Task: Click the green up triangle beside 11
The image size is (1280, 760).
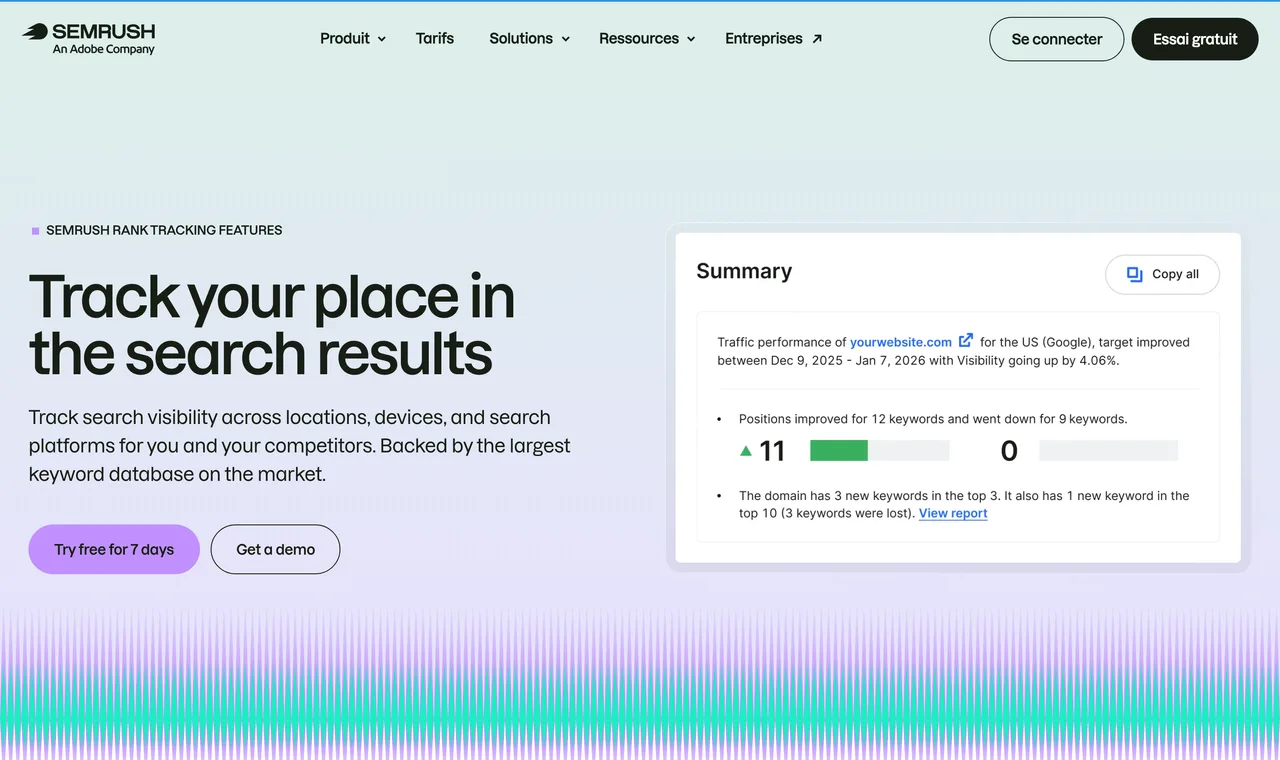Action: (745, 451)
